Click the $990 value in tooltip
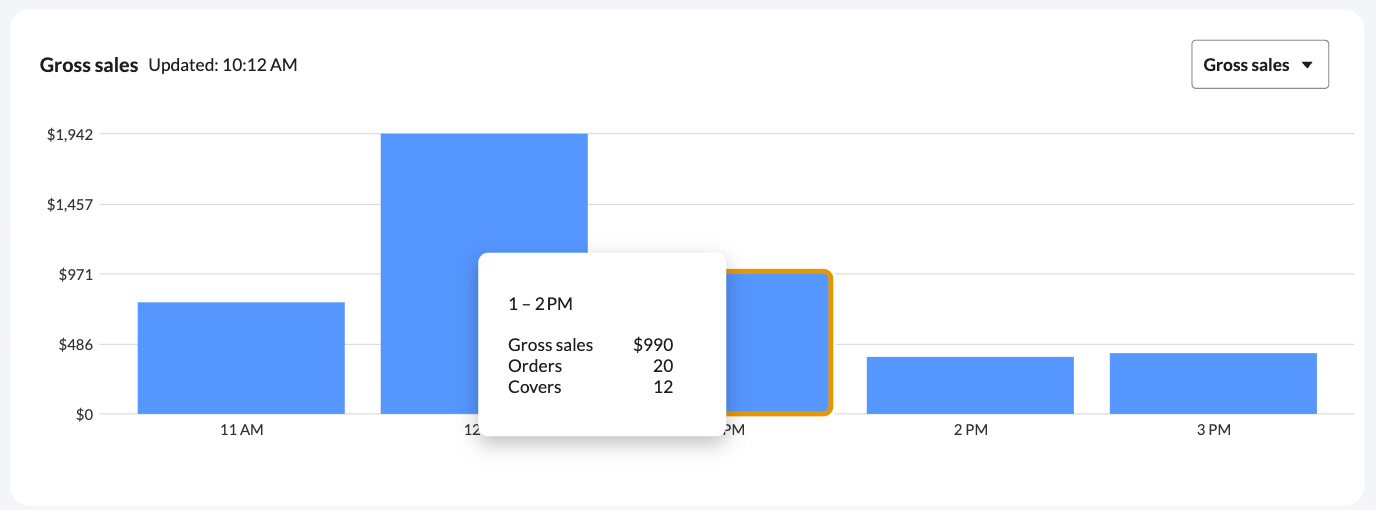Image resolution: width=1376 pixels, height=510 pixels. pos(653,345)
